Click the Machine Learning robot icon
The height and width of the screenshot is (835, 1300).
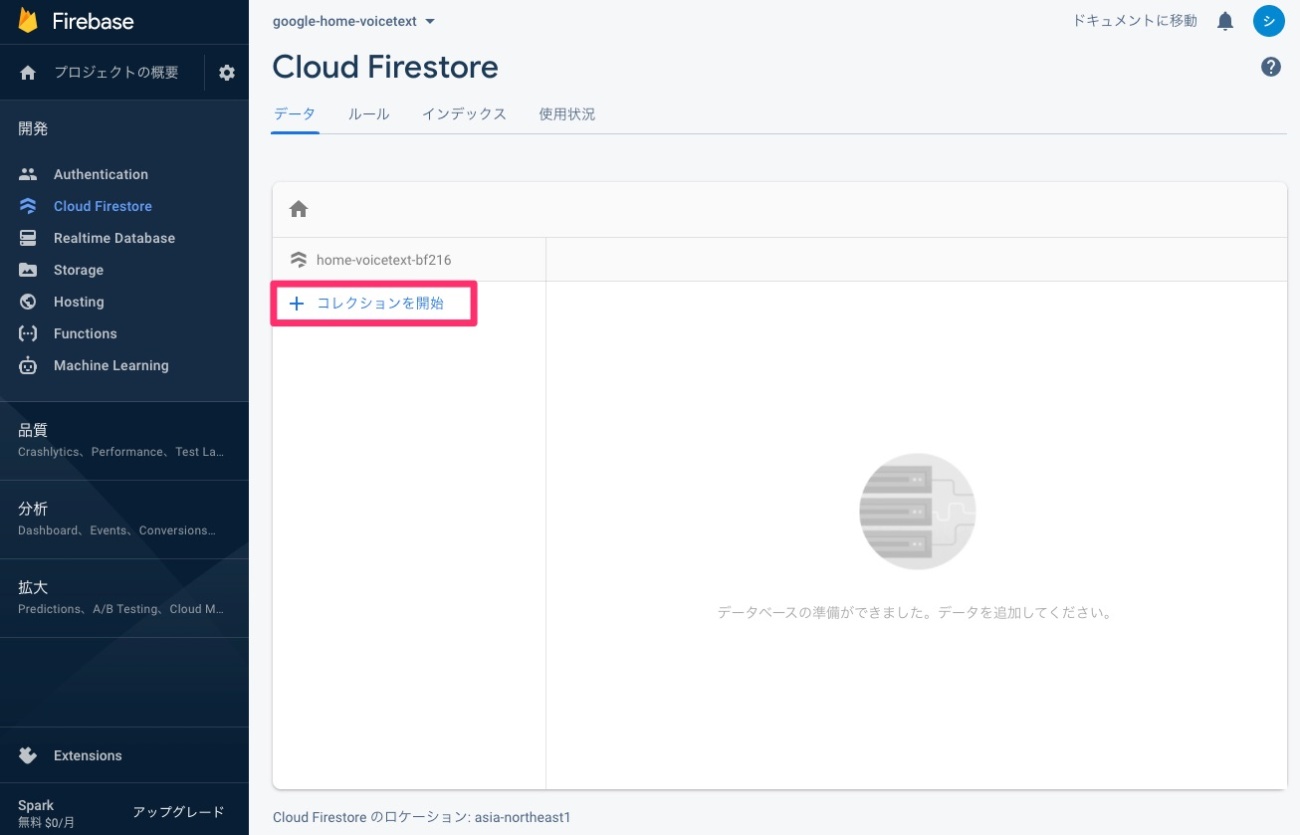click(x=28, y=366)
